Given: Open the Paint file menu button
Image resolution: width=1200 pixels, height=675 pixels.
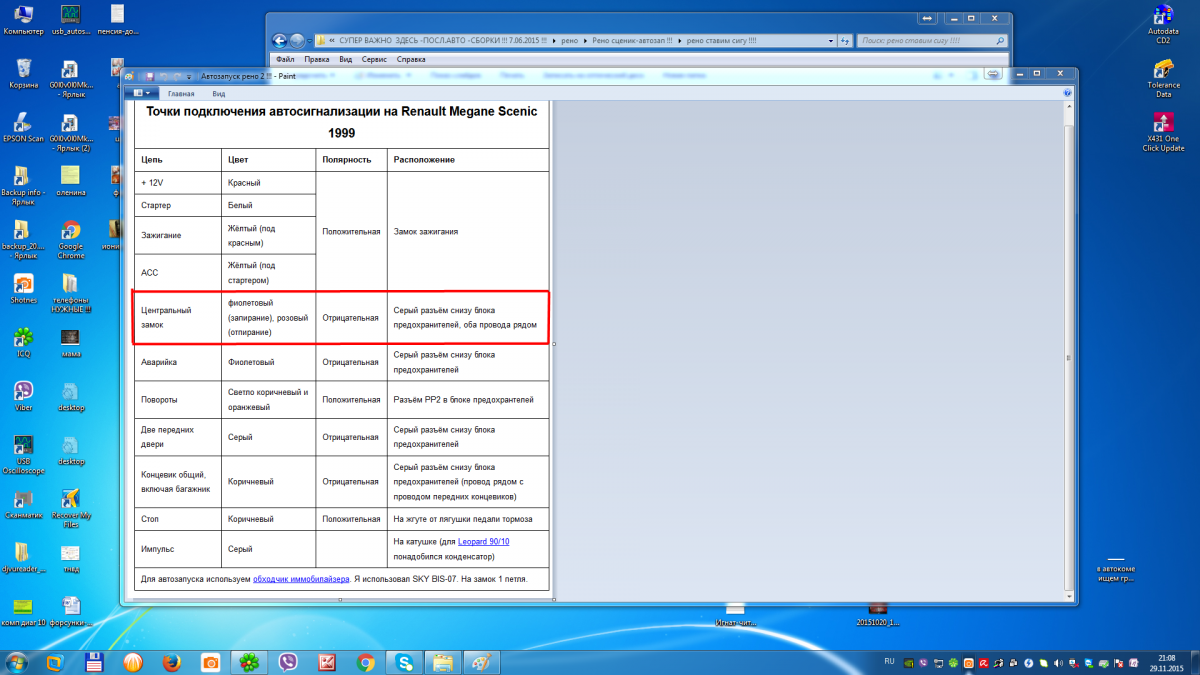Looking at the screenshot, I should coord(143,93).
